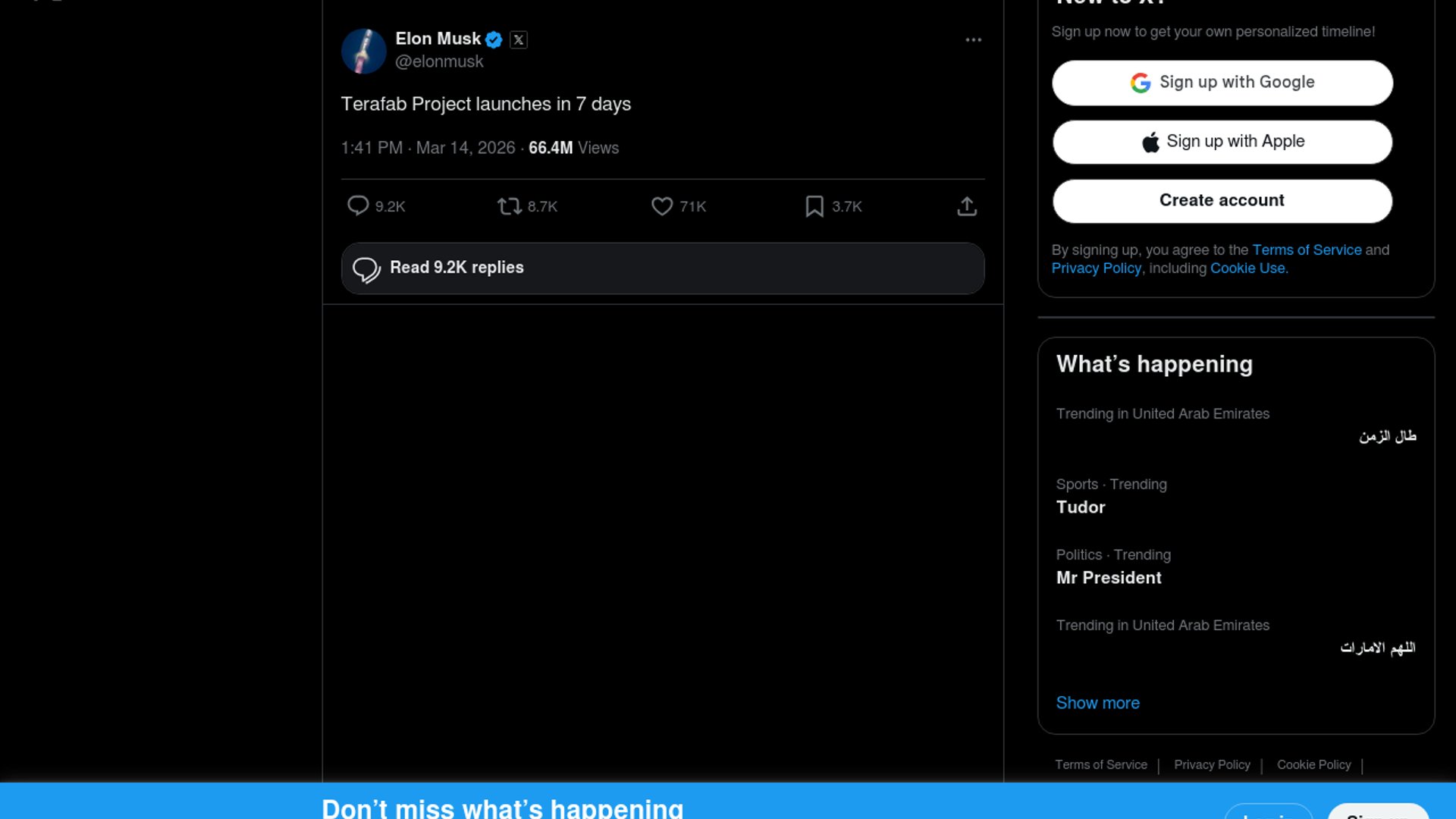Click the share upload icon
The image size is (1456, 819).
click(967, 206)
